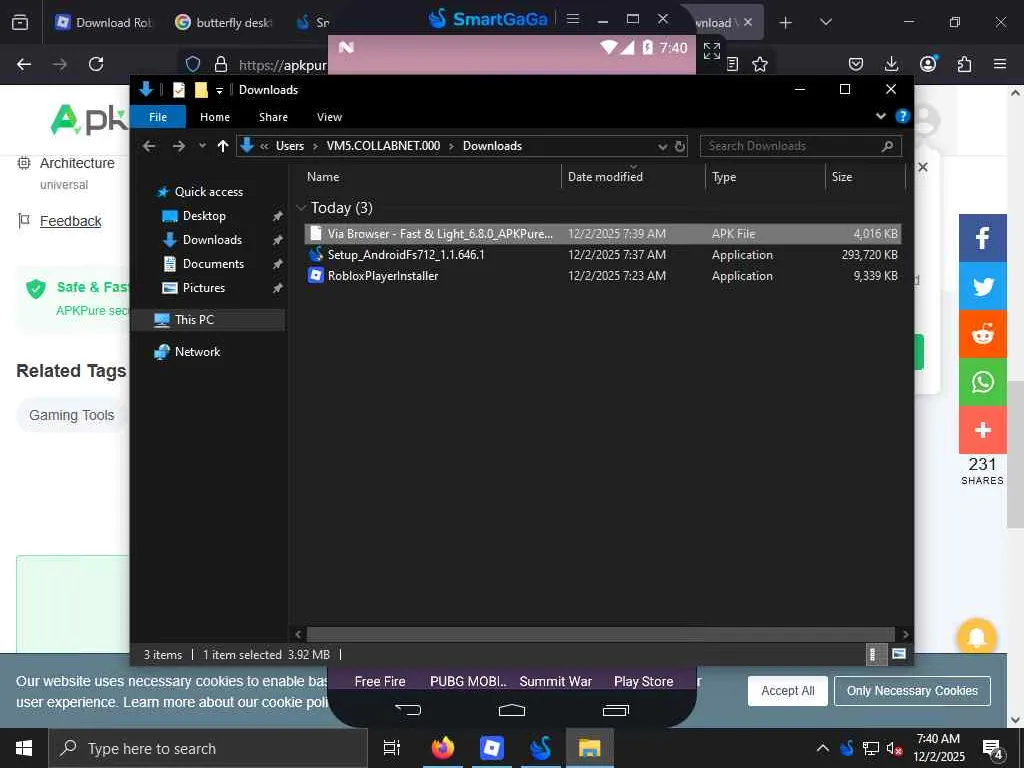Go up one folder level in Explorer
Screen dimensions: 1024x768
click(x=223, y=146)
